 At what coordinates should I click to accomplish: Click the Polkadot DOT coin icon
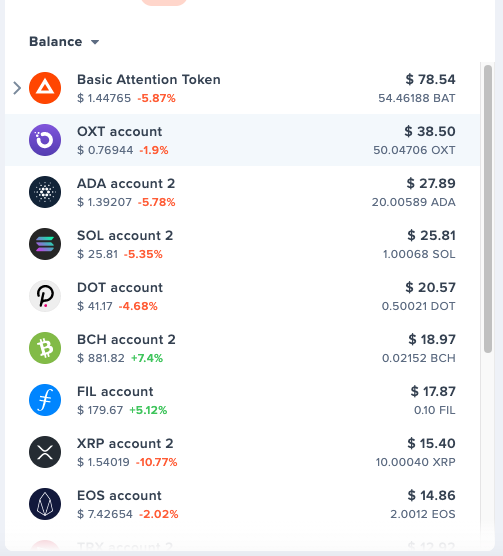(x=45, y=296)
